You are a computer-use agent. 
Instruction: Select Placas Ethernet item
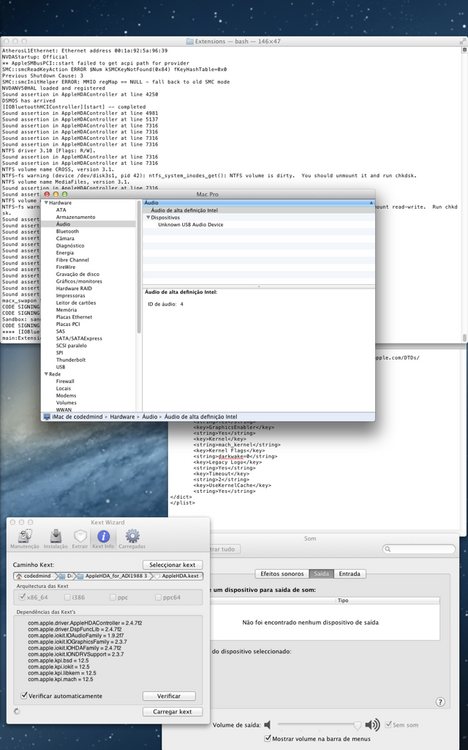(x=74, y=317)
